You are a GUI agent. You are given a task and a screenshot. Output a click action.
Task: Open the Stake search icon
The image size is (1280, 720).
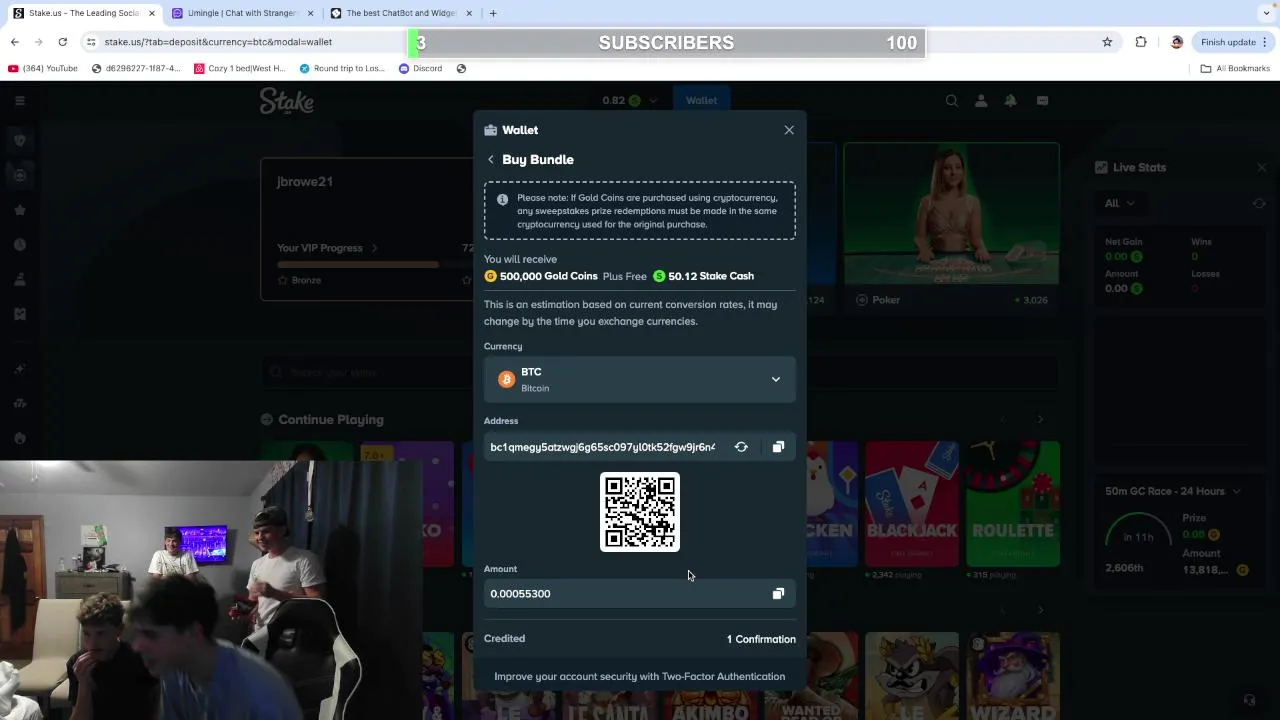pos(952,100)
